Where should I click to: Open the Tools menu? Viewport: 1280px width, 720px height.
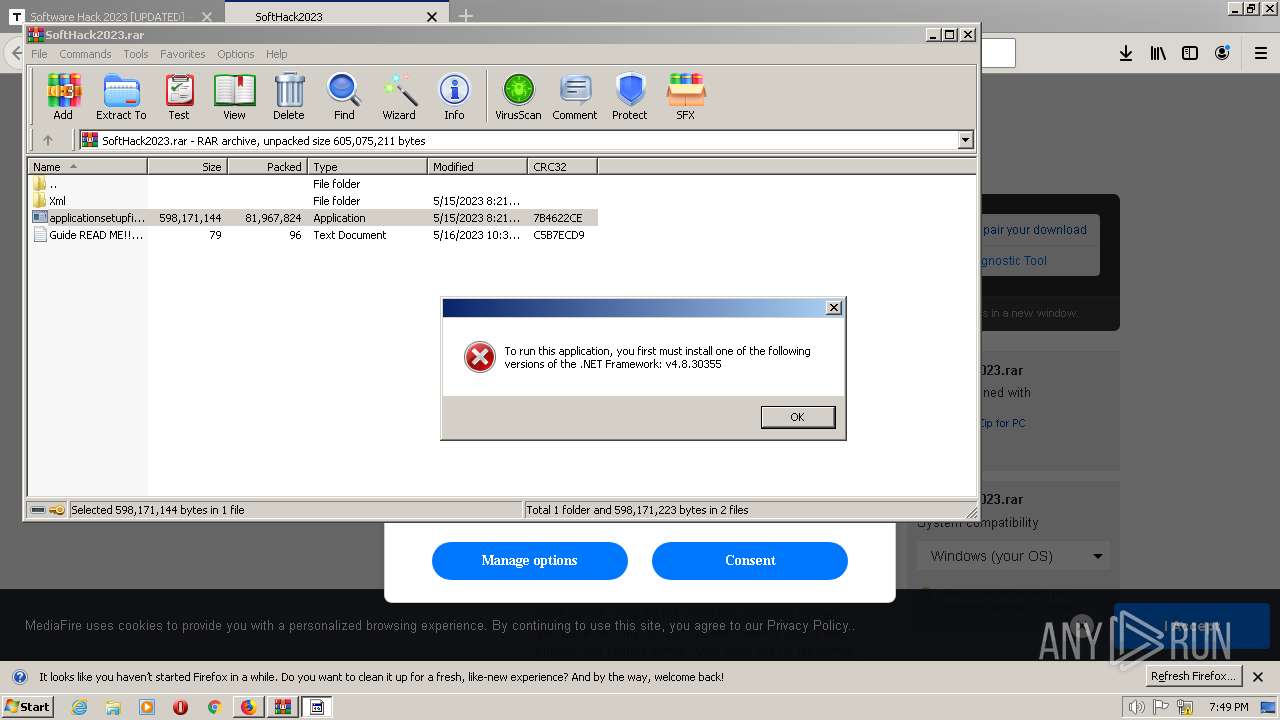point(136,54)
